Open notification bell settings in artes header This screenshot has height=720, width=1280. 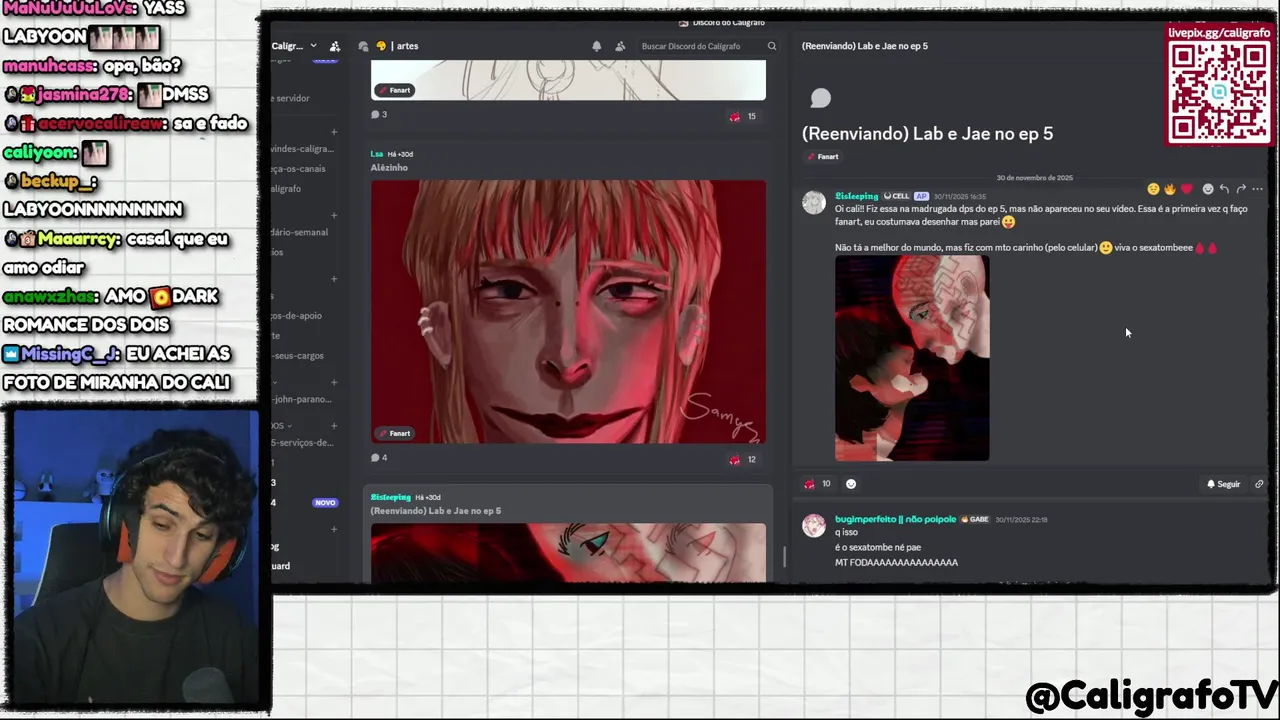pyautogui.click(x=597, y=46)
